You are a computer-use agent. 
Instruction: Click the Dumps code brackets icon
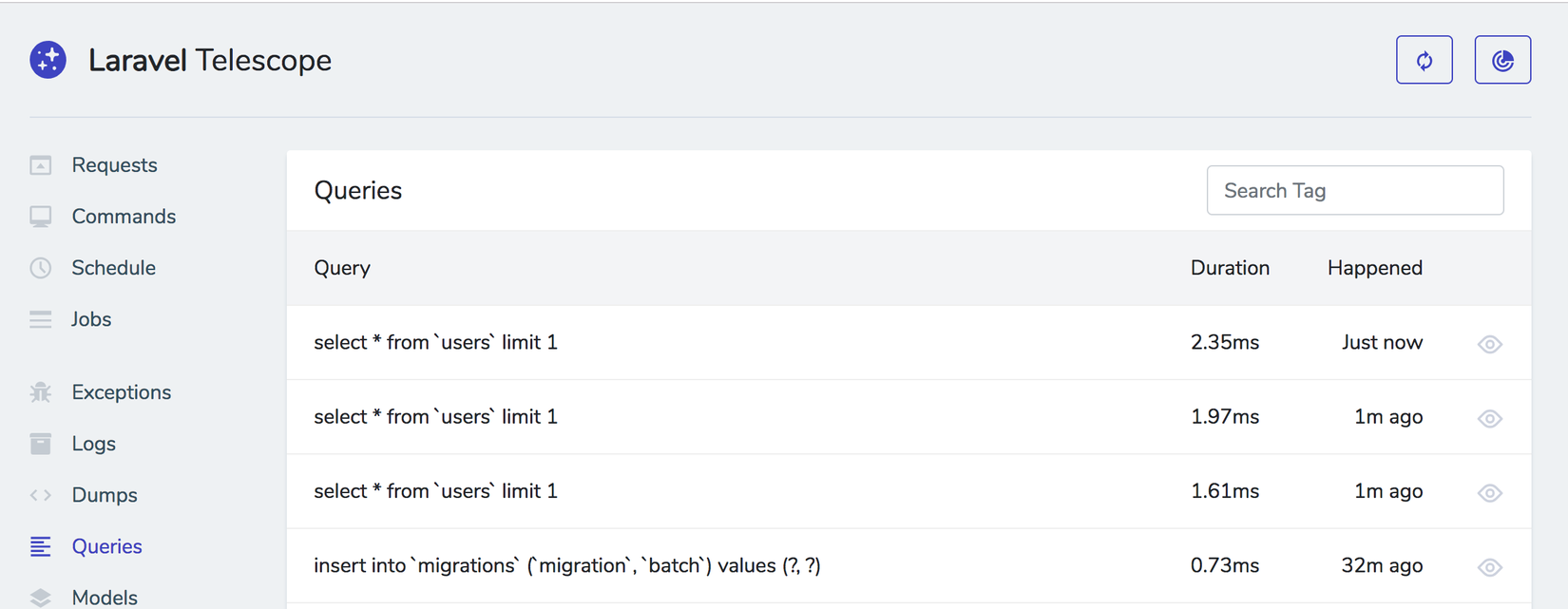click(41, 495)
